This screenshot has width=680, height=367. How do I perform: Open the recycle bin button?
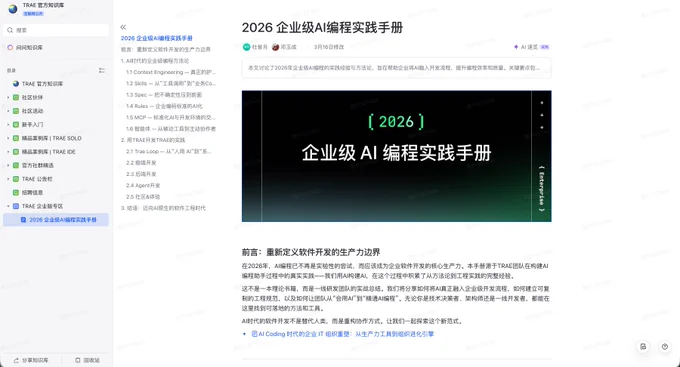click(x=87, y=360)
